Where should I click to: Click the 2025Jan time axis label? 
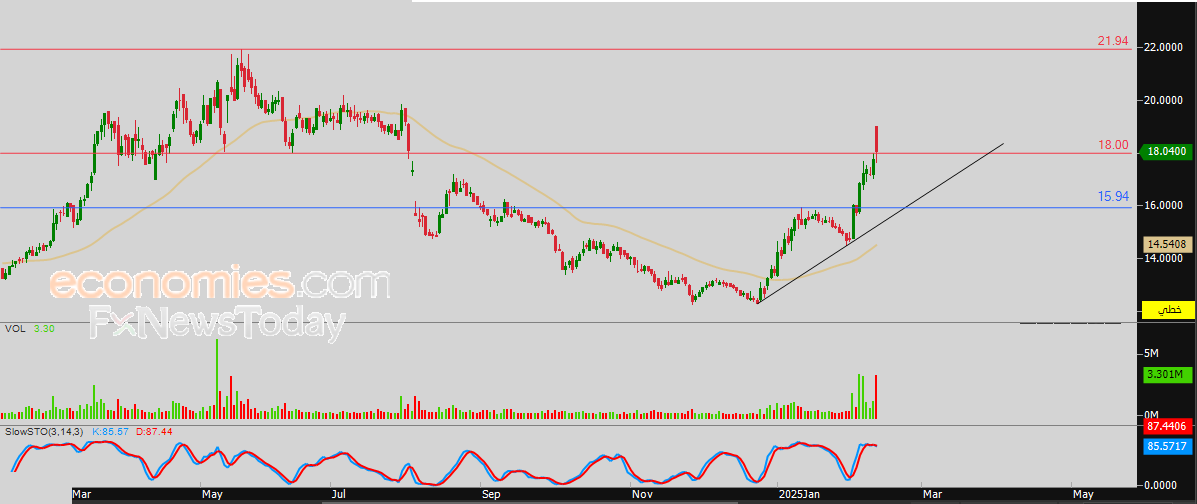click(x=799, y=495)
